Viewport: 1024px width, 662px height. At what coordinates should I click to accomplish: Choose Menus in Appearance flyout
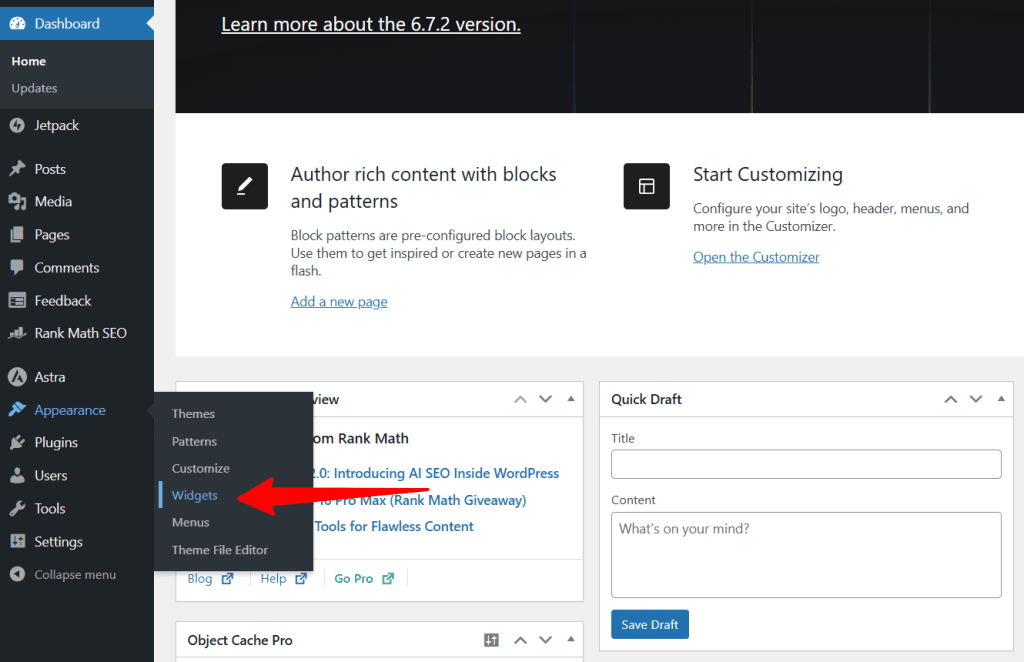pos(190,522)
